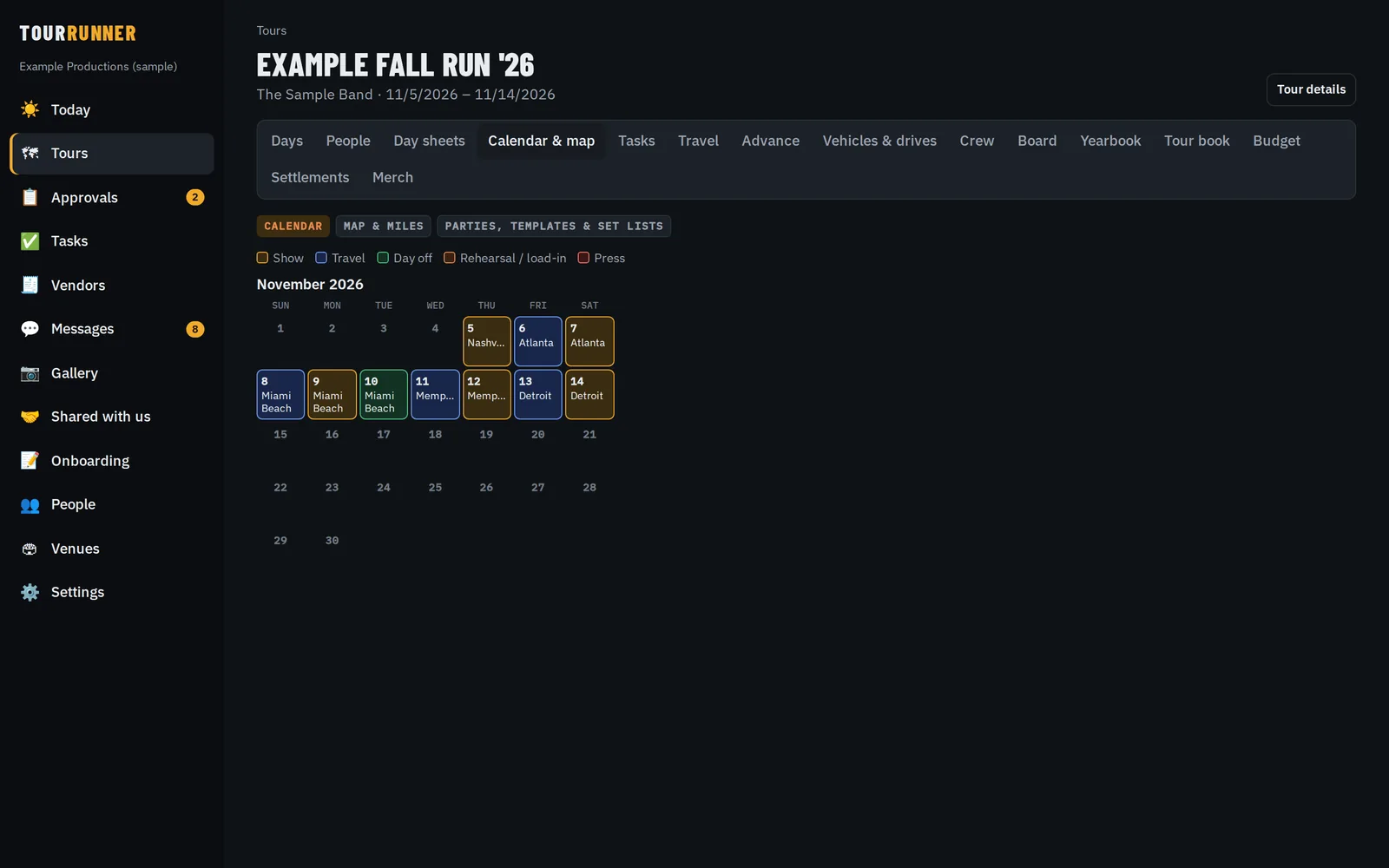Click the receipt icon beside Vendors
1389x868 pixels.
30,285
